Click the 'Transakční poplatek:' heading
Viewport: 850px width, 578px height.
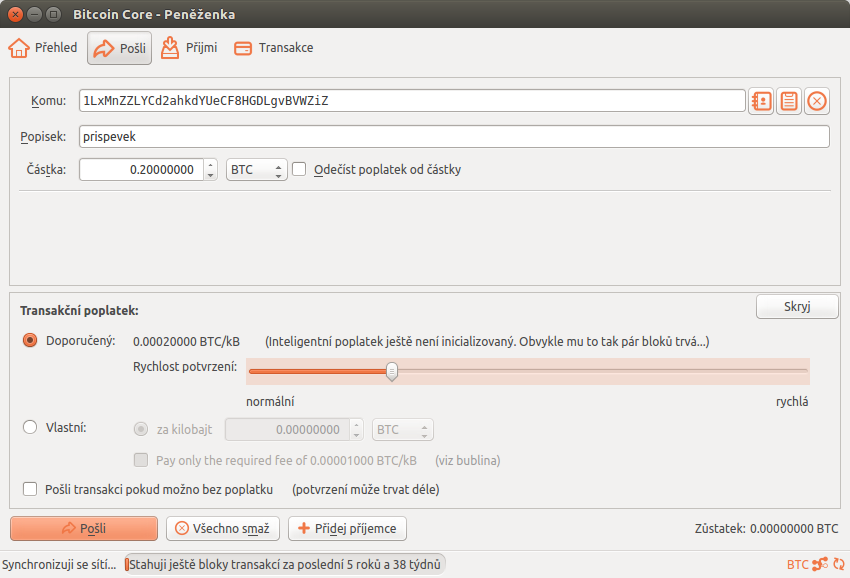79,311
